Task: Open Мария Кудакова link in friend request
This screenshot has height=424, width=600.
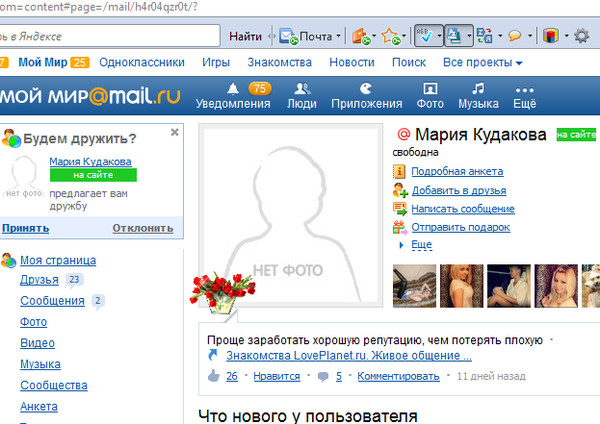Action: point(90,161)
